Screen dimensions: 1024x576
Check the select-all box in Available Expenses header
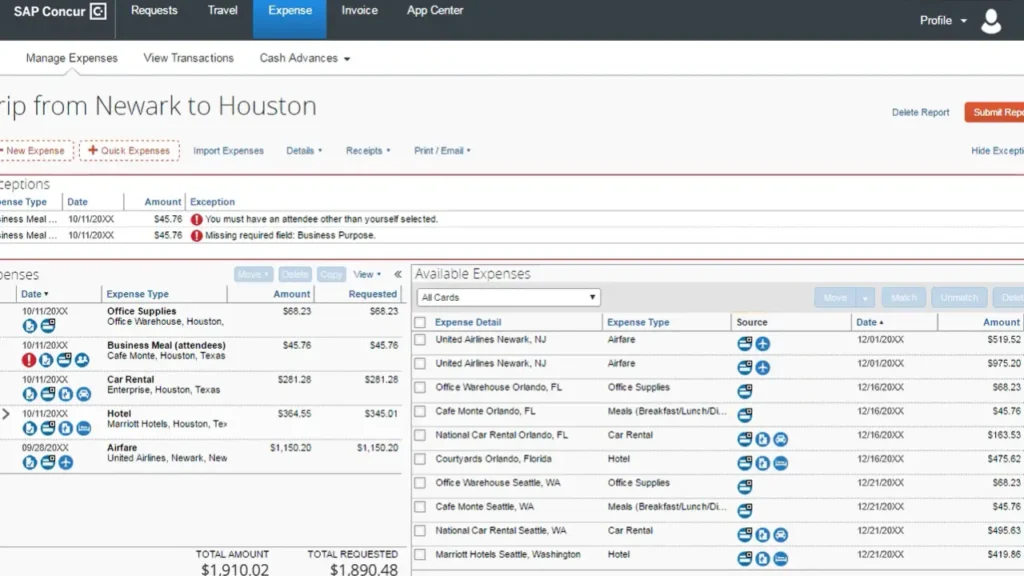coord(420,322)
